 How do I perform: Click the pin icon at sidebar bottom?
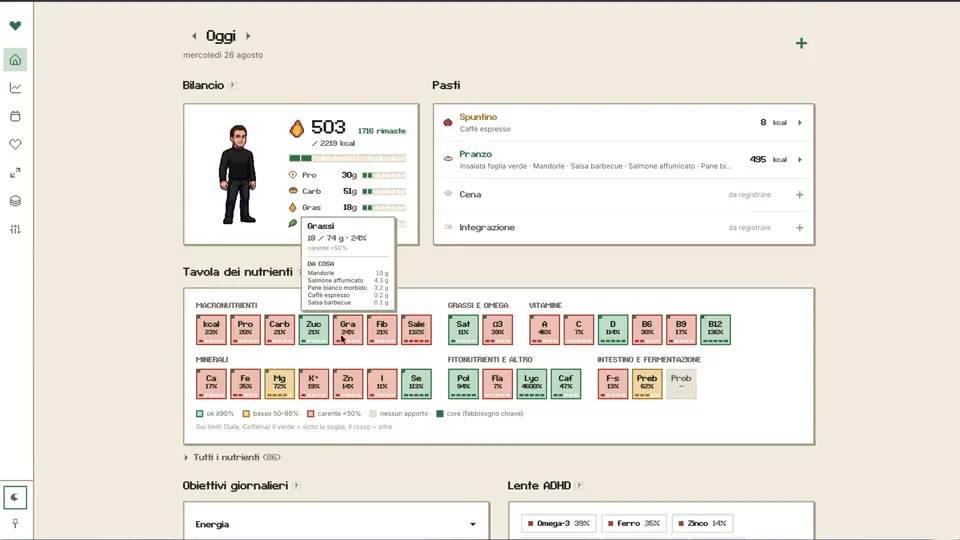click(x=15, y=523)
